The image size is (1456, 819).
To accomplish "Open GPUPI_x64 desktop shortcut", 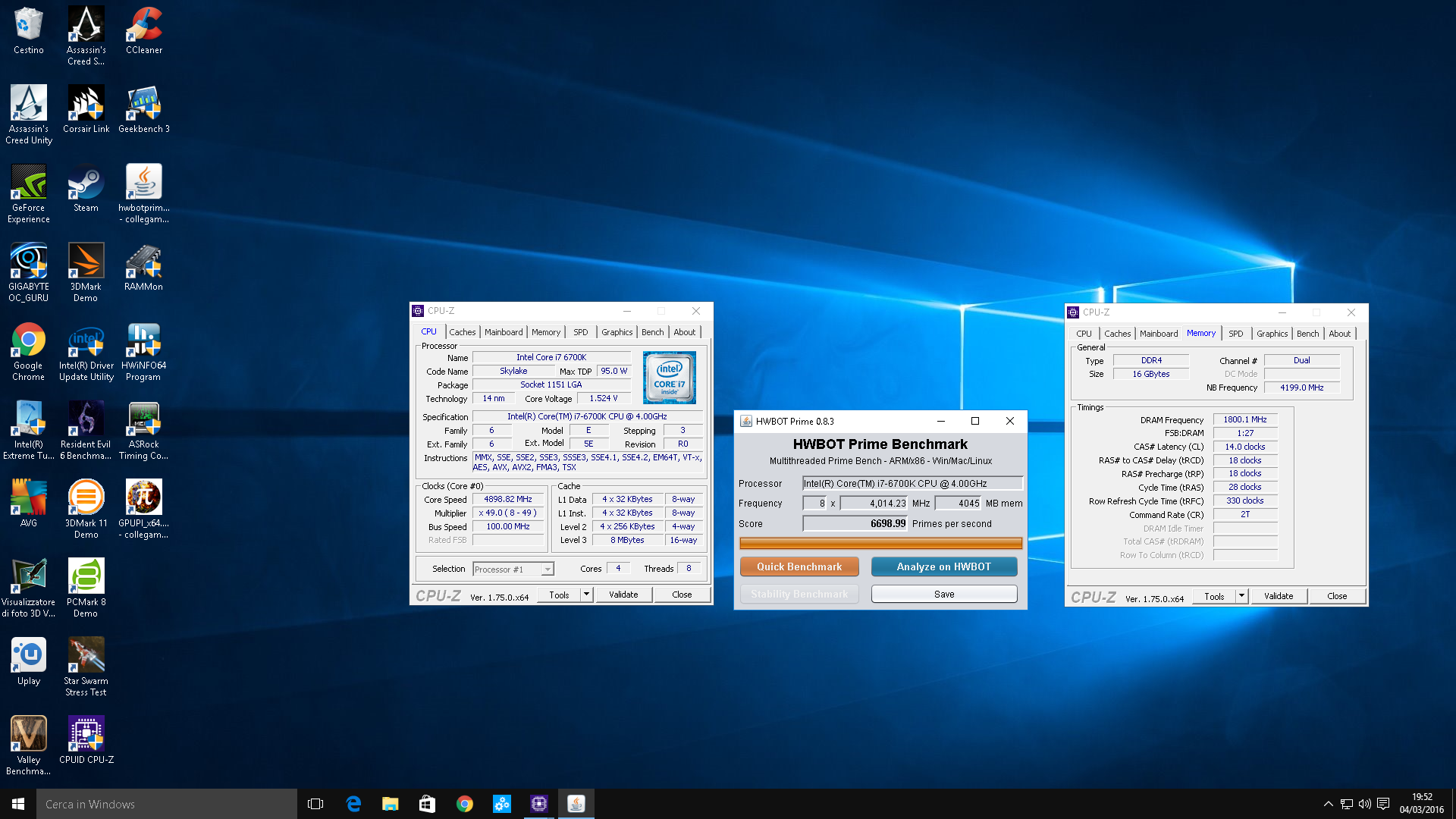I will click(144, 509).
